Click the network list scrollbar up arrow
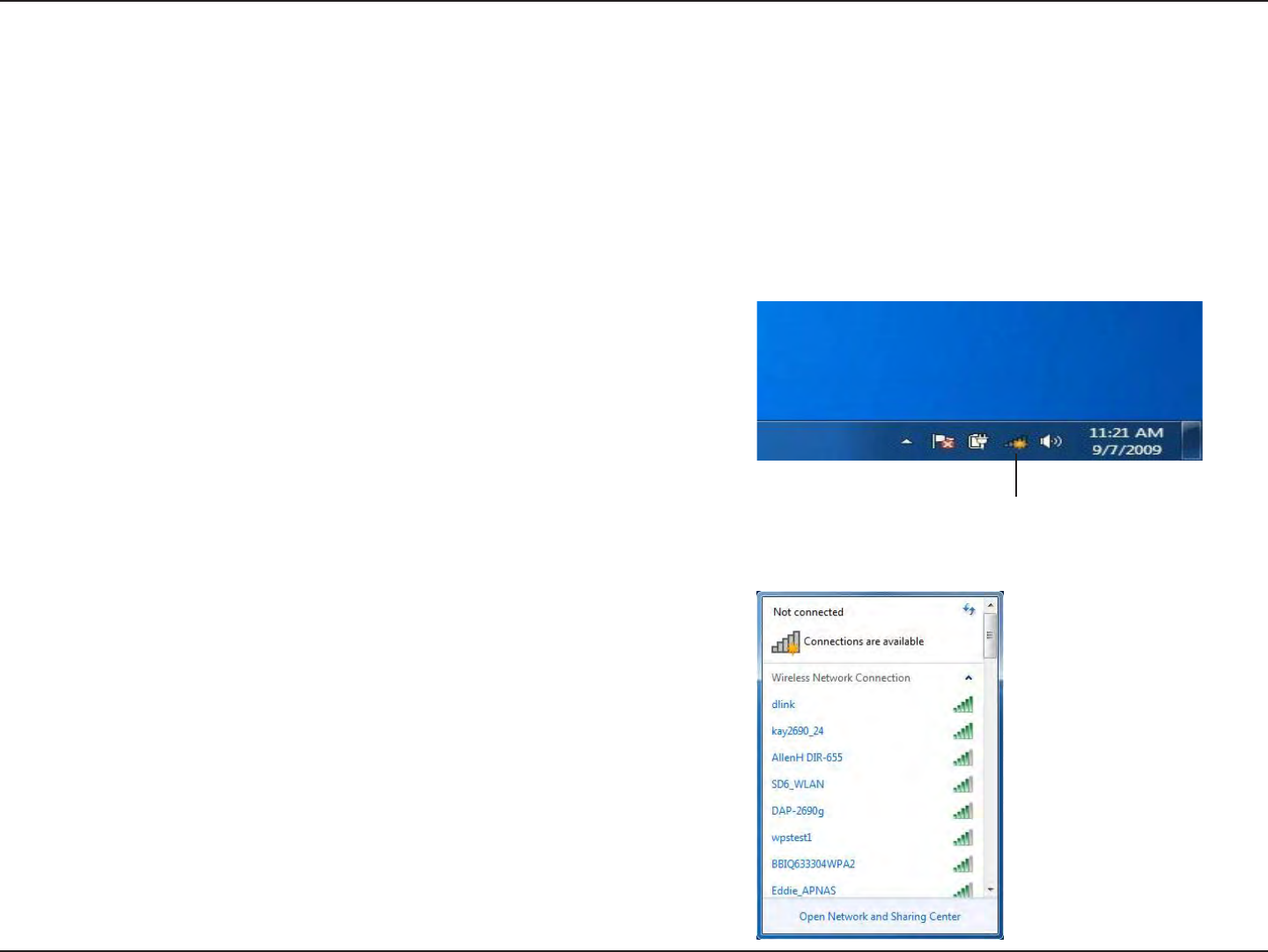 [x=991, y=606]
